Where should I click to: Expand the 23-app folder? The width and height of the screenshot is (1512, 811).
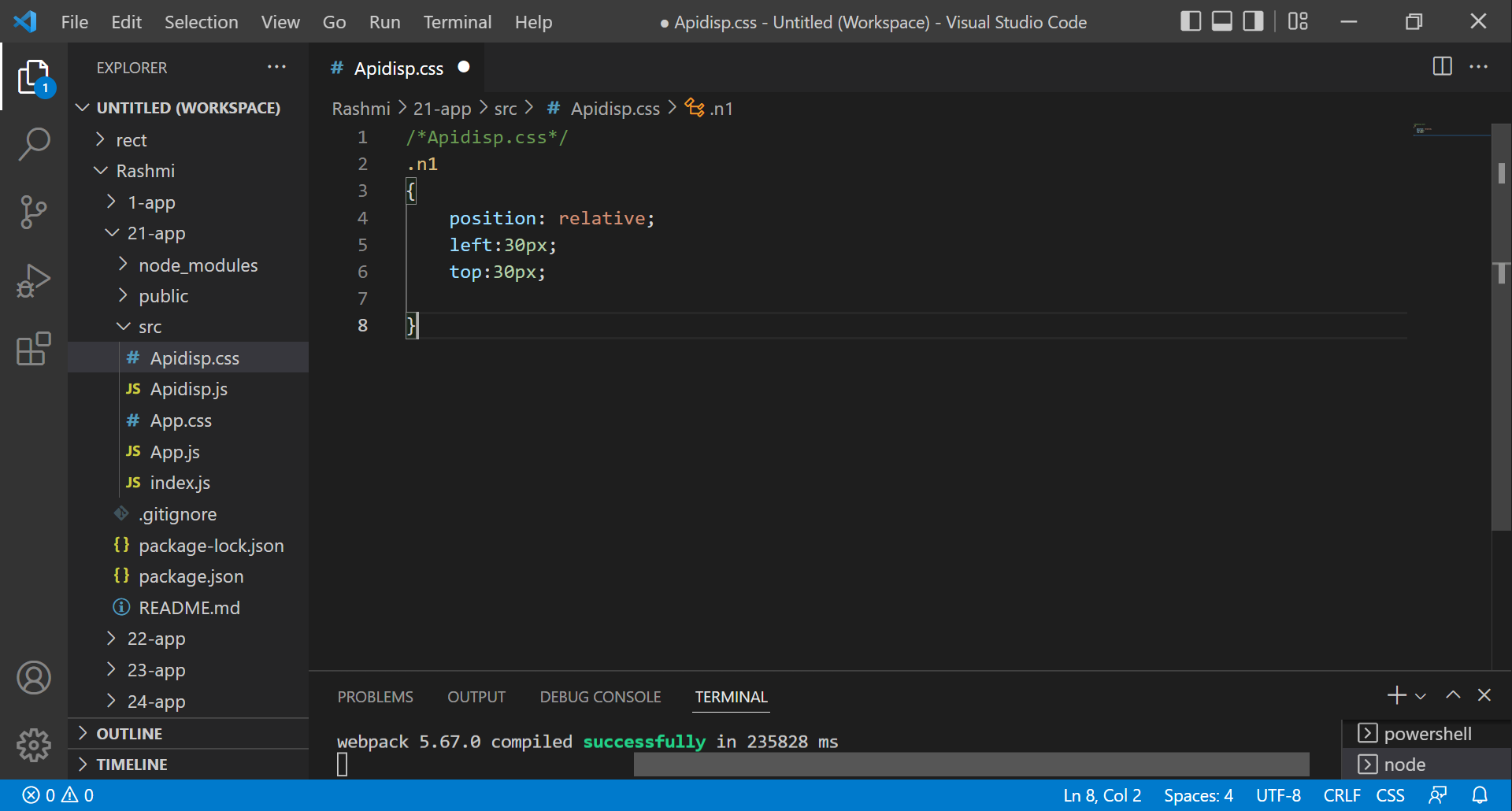click(189, 670)
